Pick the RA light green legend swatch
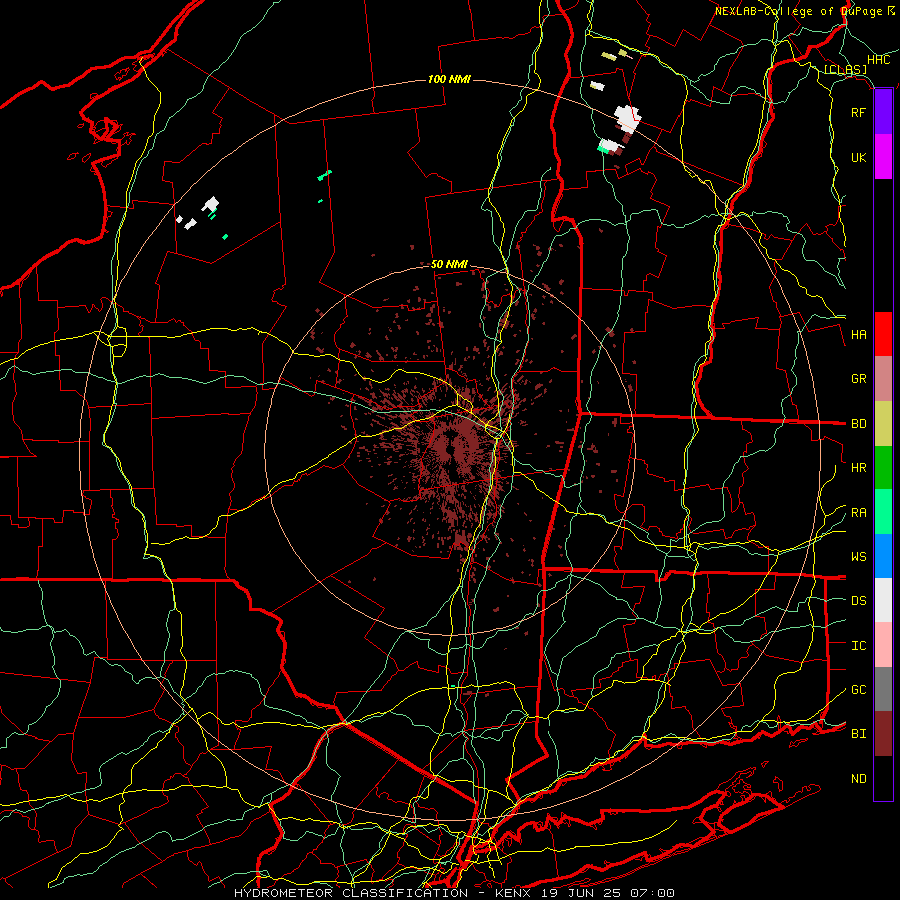 point(883,512)
